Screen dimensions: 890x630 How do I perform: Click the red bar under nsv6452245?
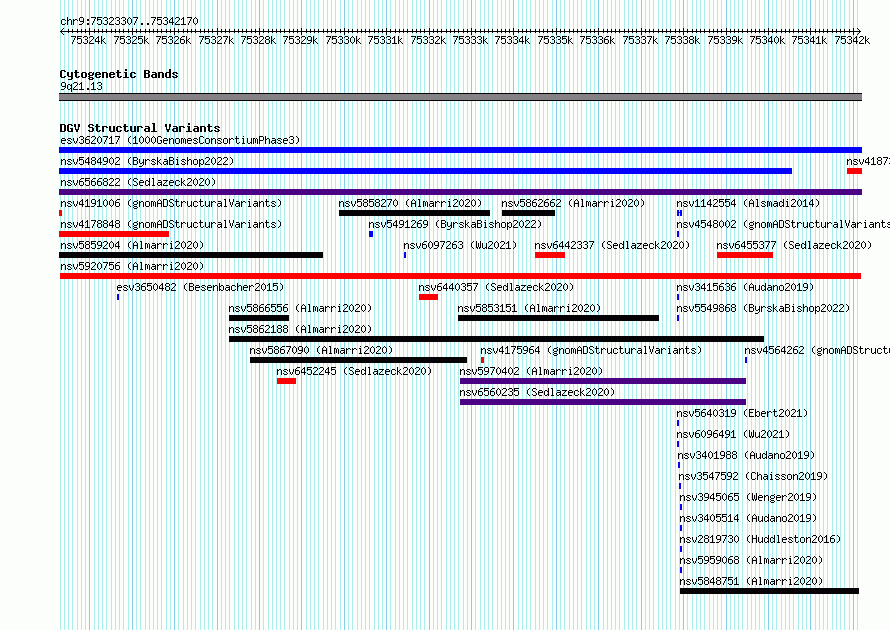coord(287,381)
